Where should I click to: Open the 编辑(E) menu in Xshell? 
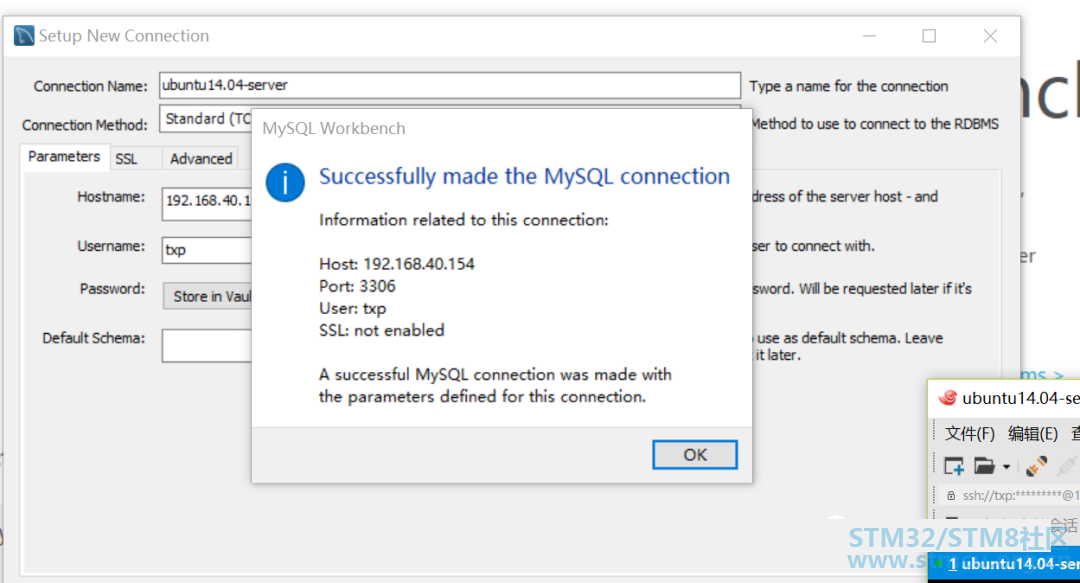tap(1032, 433)
